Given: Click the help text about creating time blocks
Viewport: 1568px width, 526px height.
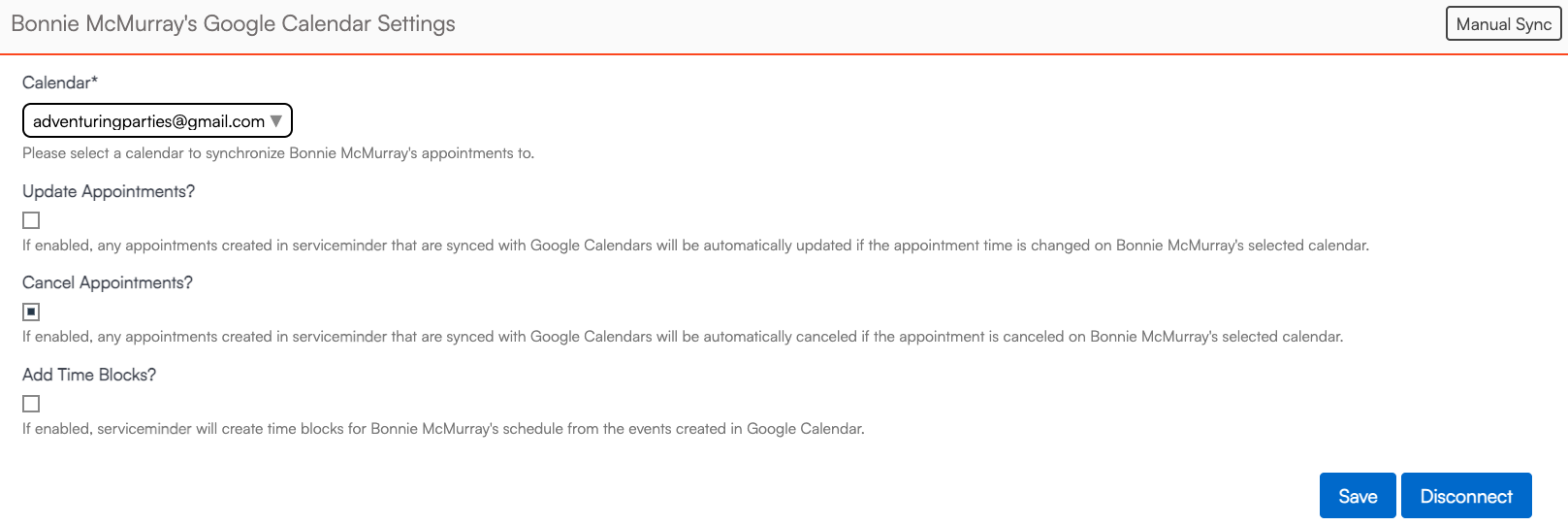Looking at the screenshot, I should (443, 429).
